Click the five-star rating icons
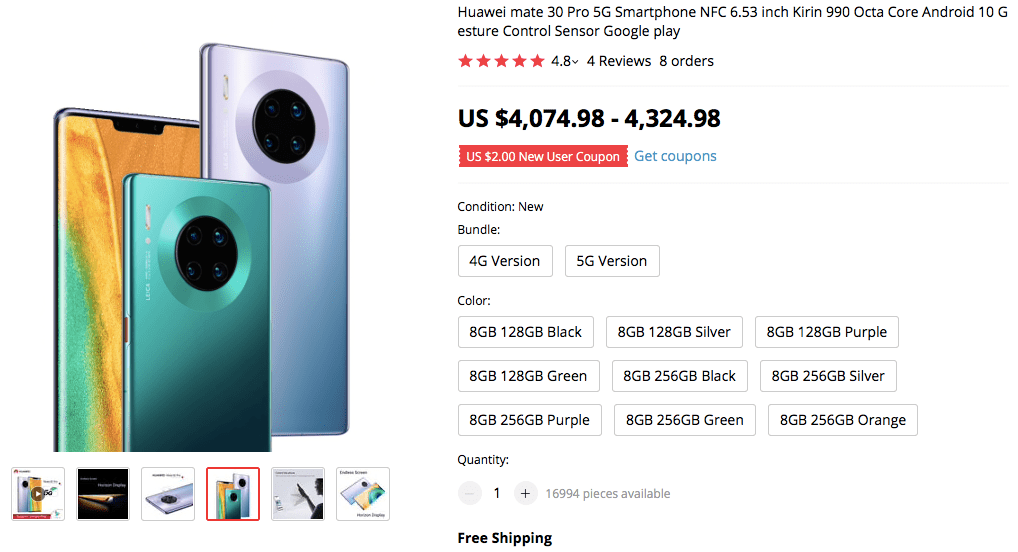The height and width of the screenshot is (552, 1018). click(x=501, y=61)
